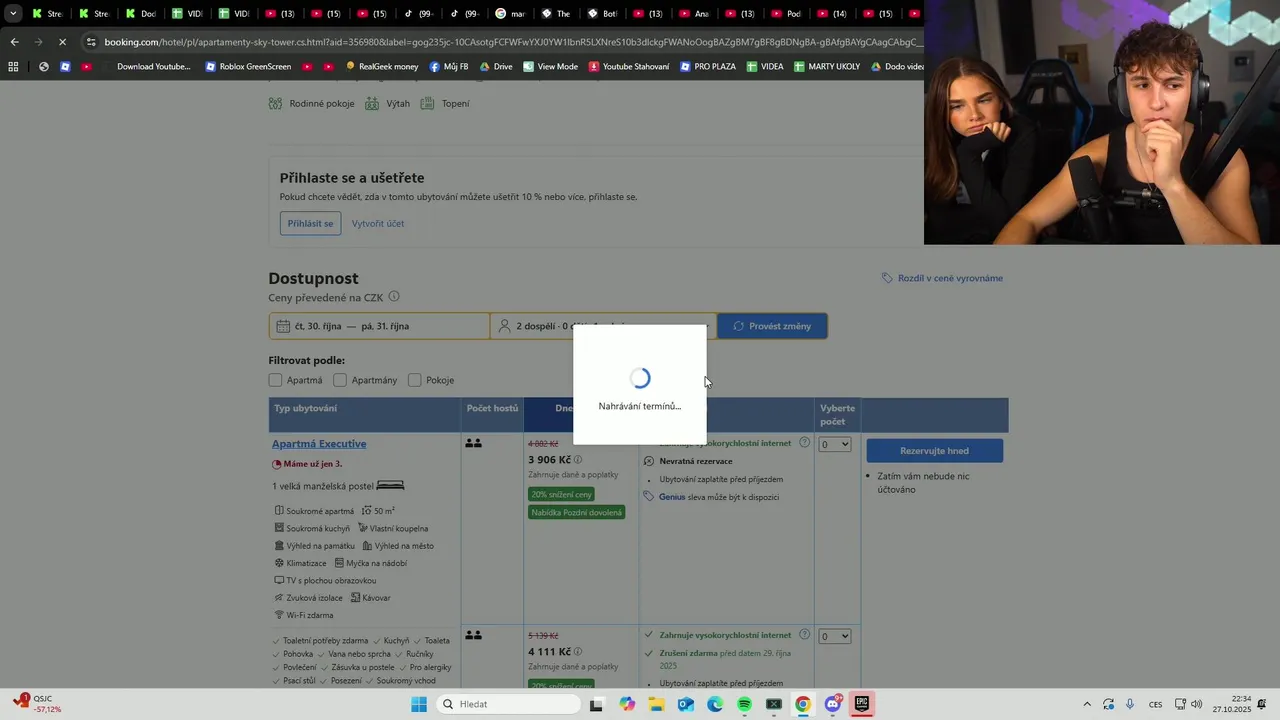Image resolution: width=1280 pixels, height=720 pixels.
Task: Open File Explorer from the taskbar
Action: coord(656,704)
